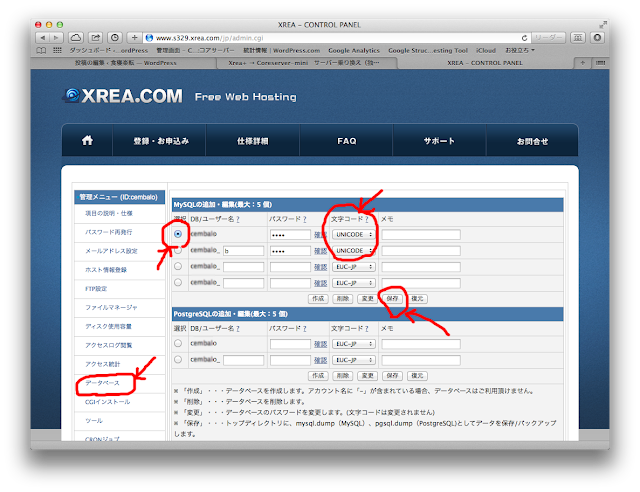The image size is (640, 492).
Task: Show all tabs icon at tab bar end
Action: click(600, 63)
